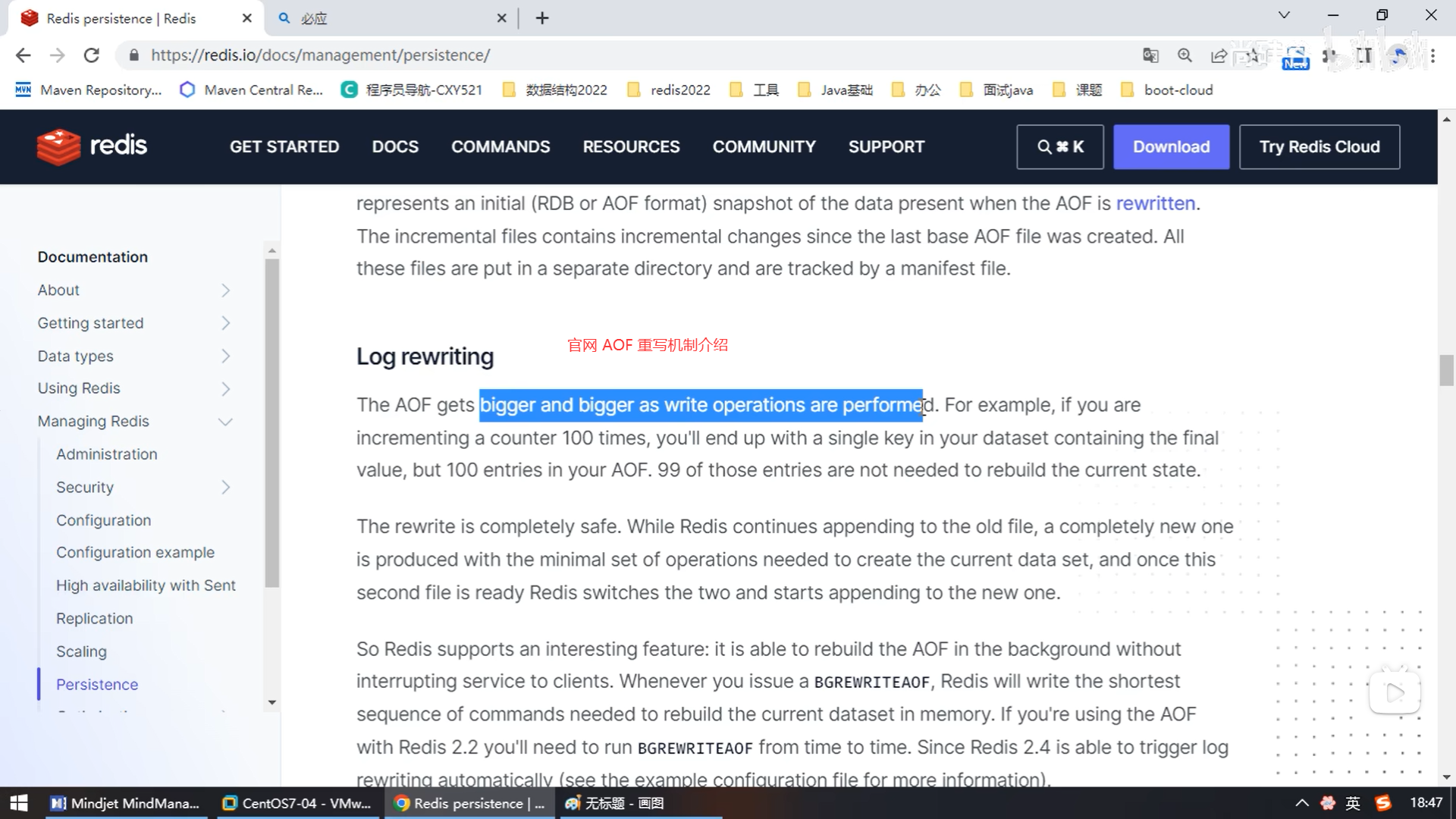Collapse the Managing Redis section
Viewport: 1456px width, 819px height.
coord(225,422)
